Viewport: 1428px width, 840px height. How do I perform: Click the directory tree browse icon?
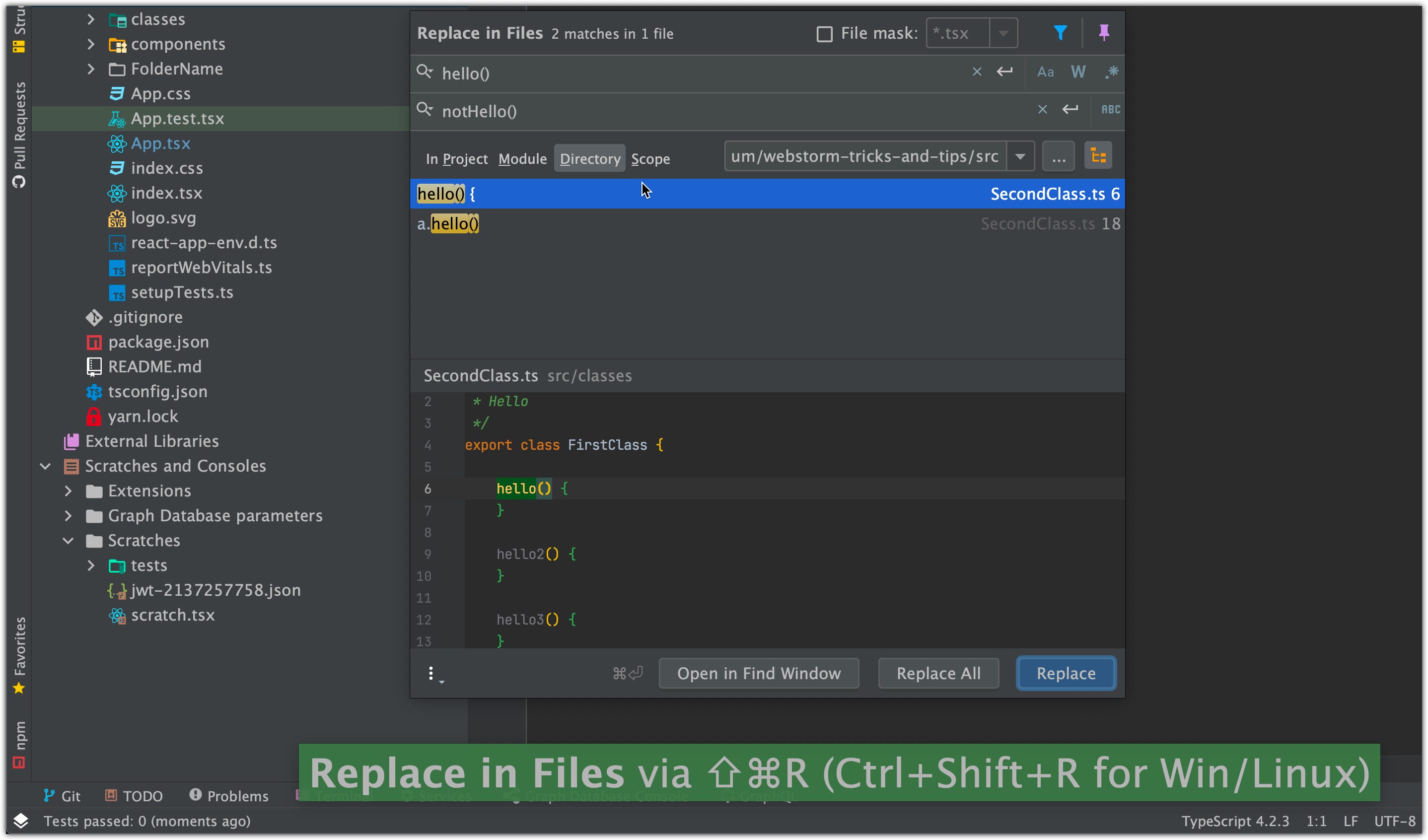pyautogui.click(x=1098, y=156)
